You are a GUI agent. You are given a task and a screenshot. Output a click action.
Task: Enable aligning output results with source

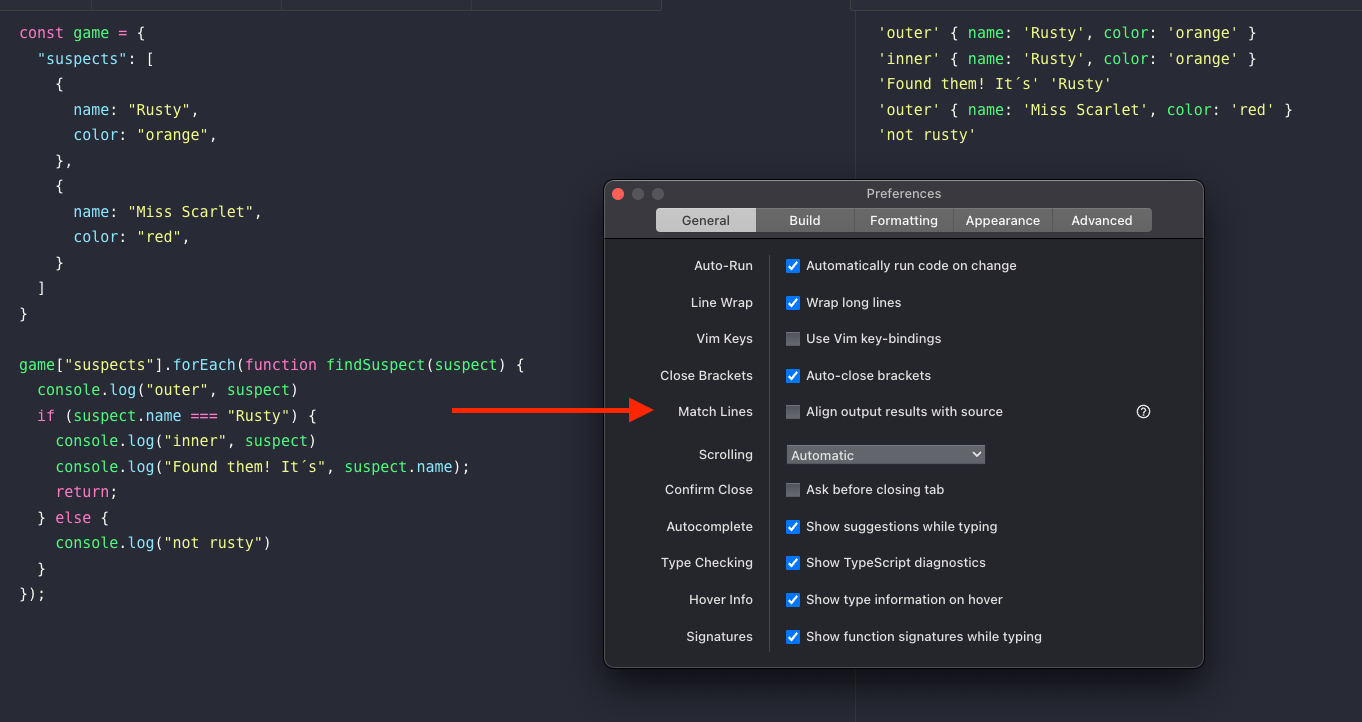point(792,411)
